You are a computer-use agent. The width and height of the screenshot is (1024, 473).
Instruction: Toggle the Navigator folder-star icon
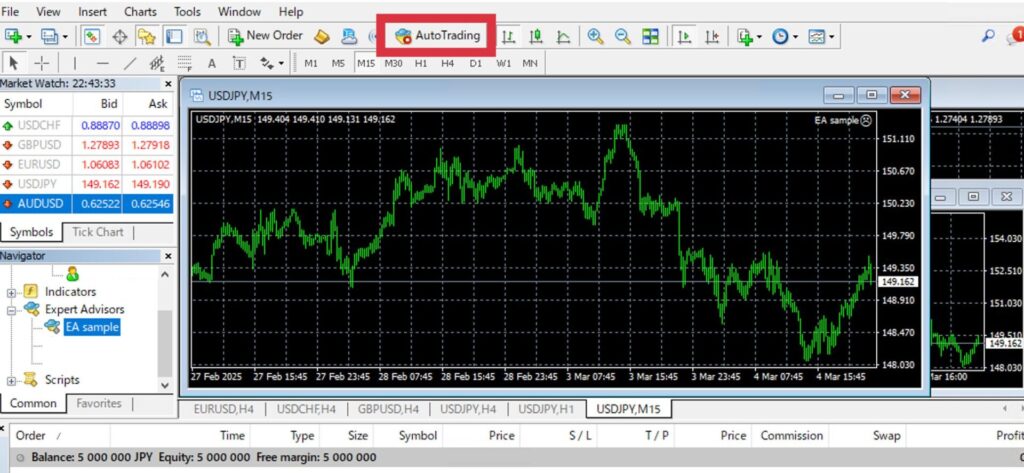click(146, 37)
